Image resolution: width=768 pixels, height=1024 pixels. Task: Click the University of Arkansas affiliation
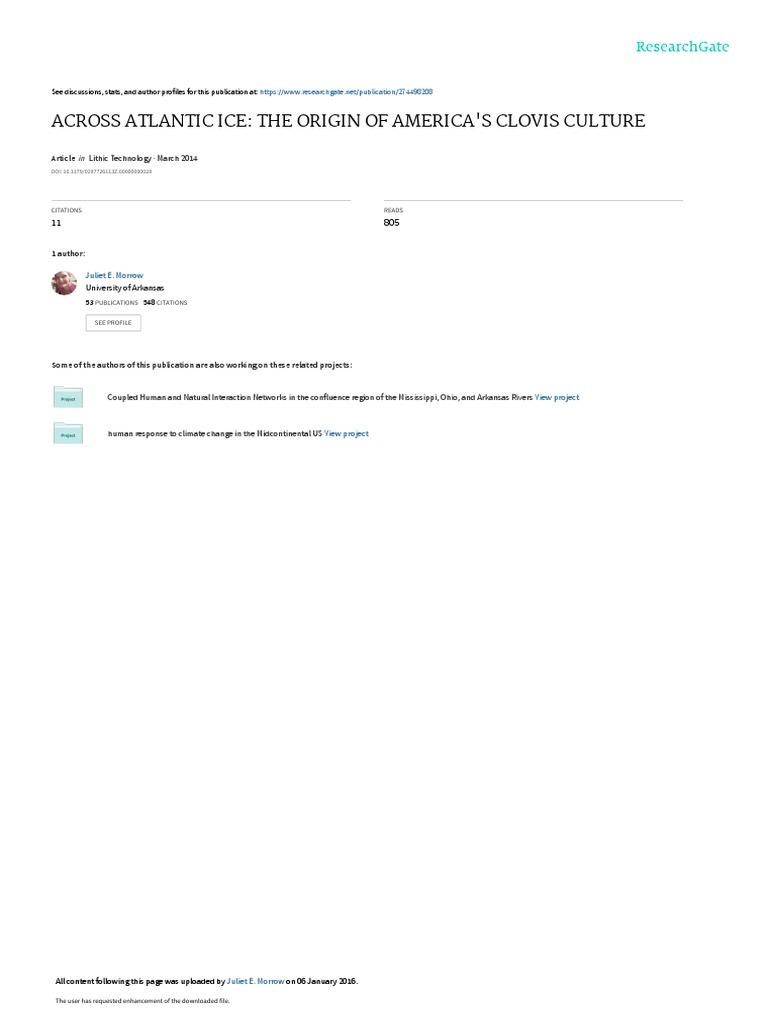click(125, 288)
